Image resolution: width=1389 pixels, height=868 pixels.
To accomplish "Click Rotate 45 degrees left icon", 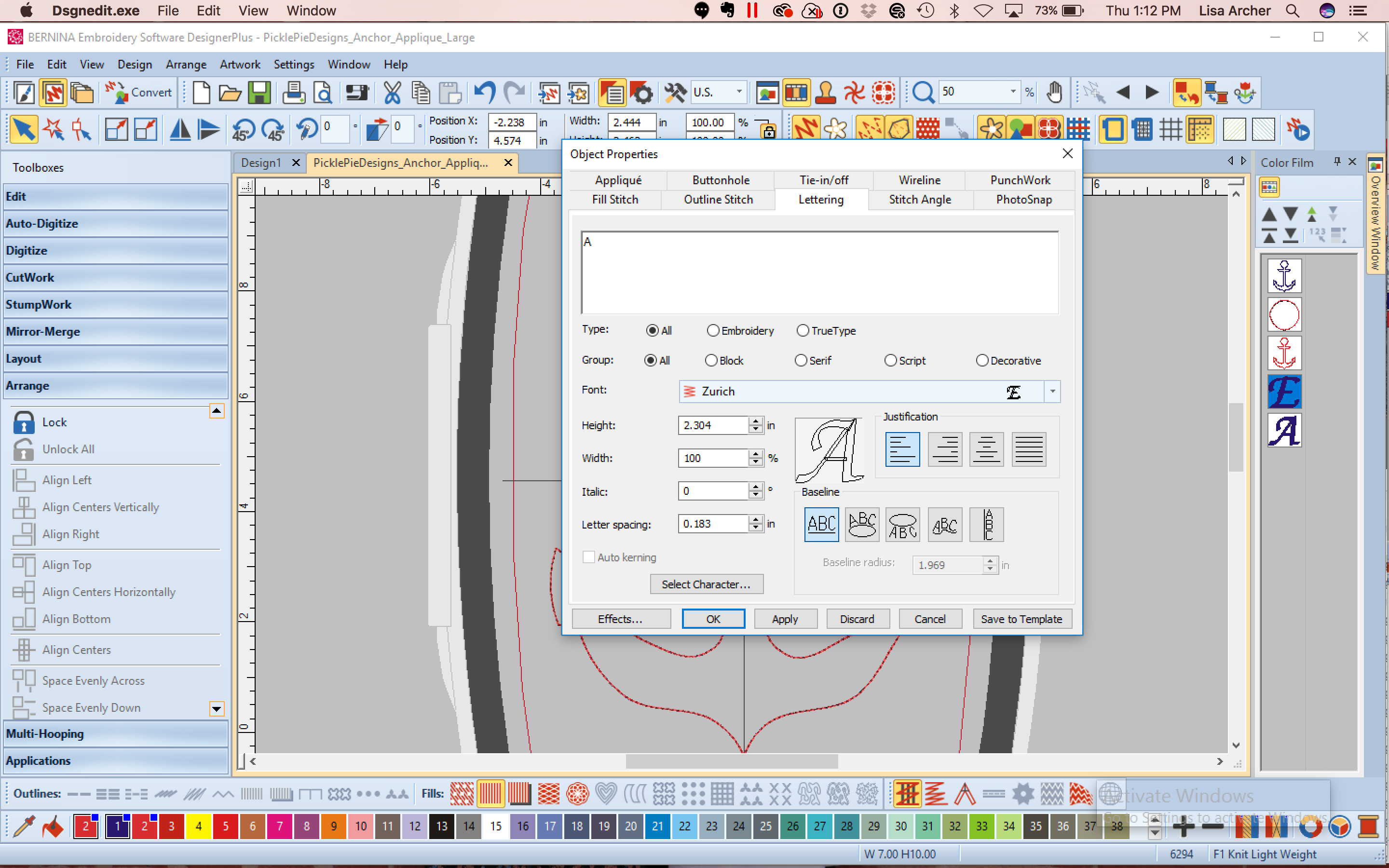I will 244,129.
